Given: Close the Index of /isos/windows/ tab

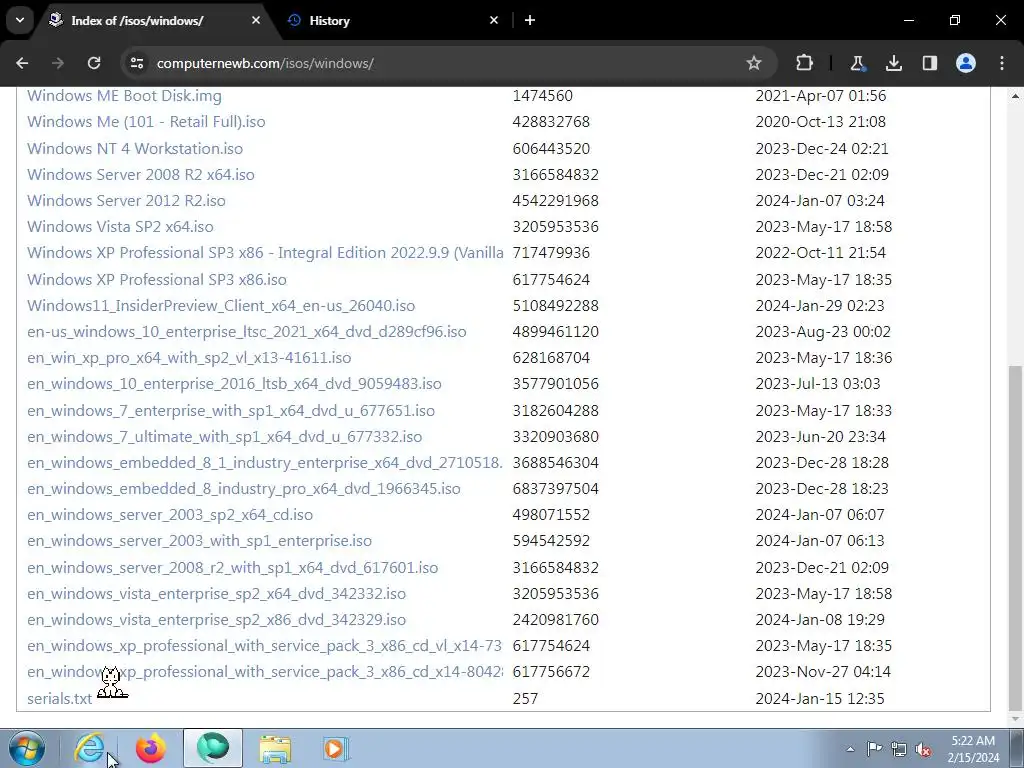Looking at the screenshot, I should [256, 20].
